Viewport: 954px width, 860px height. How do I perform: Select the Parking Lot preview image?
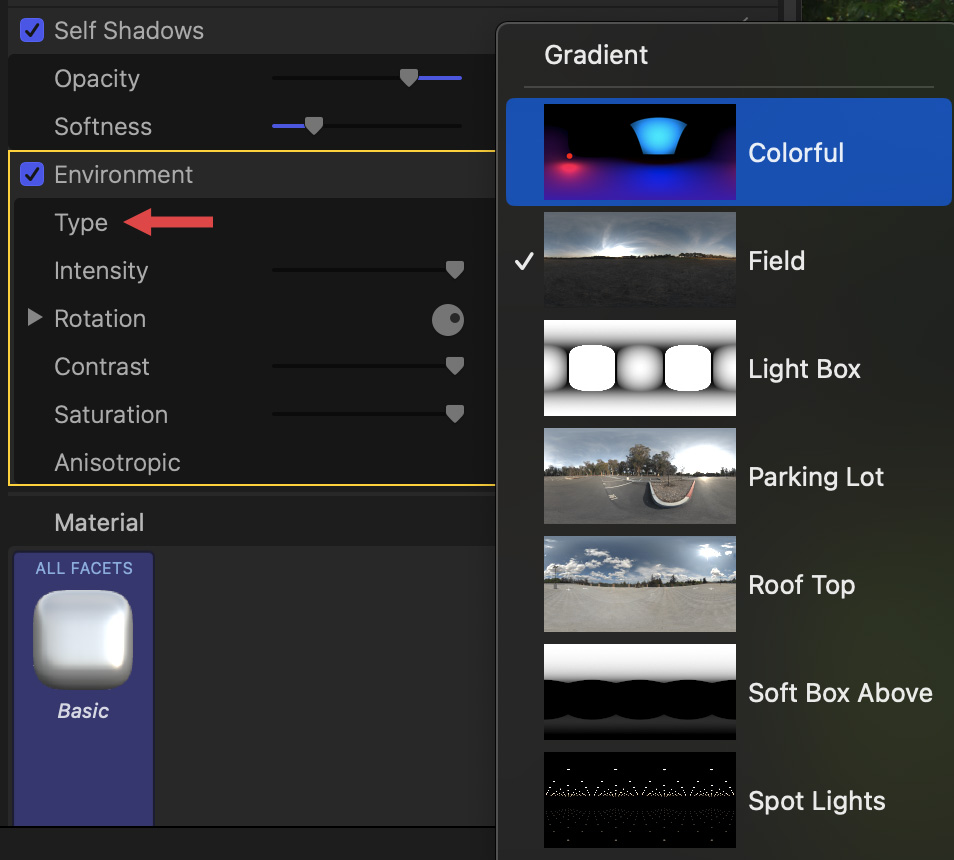tap(640, 476)
